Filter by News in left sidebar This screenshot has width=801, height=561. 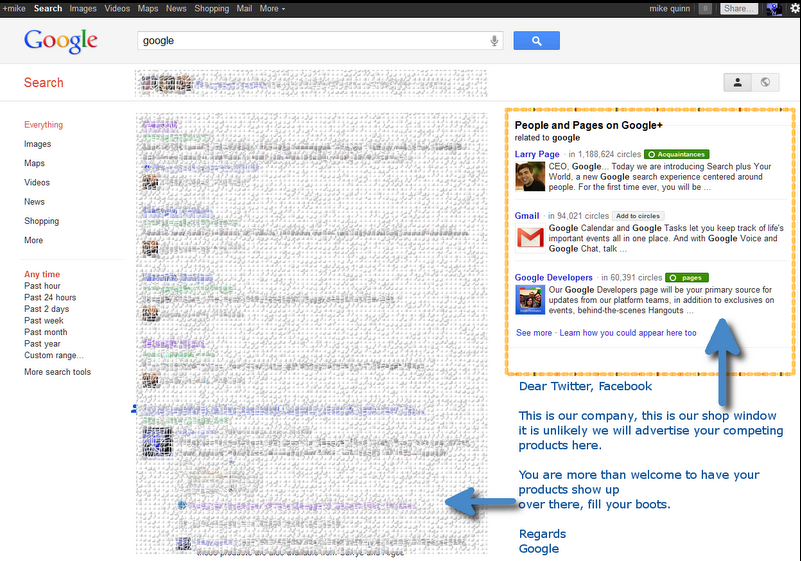point(34,202)
